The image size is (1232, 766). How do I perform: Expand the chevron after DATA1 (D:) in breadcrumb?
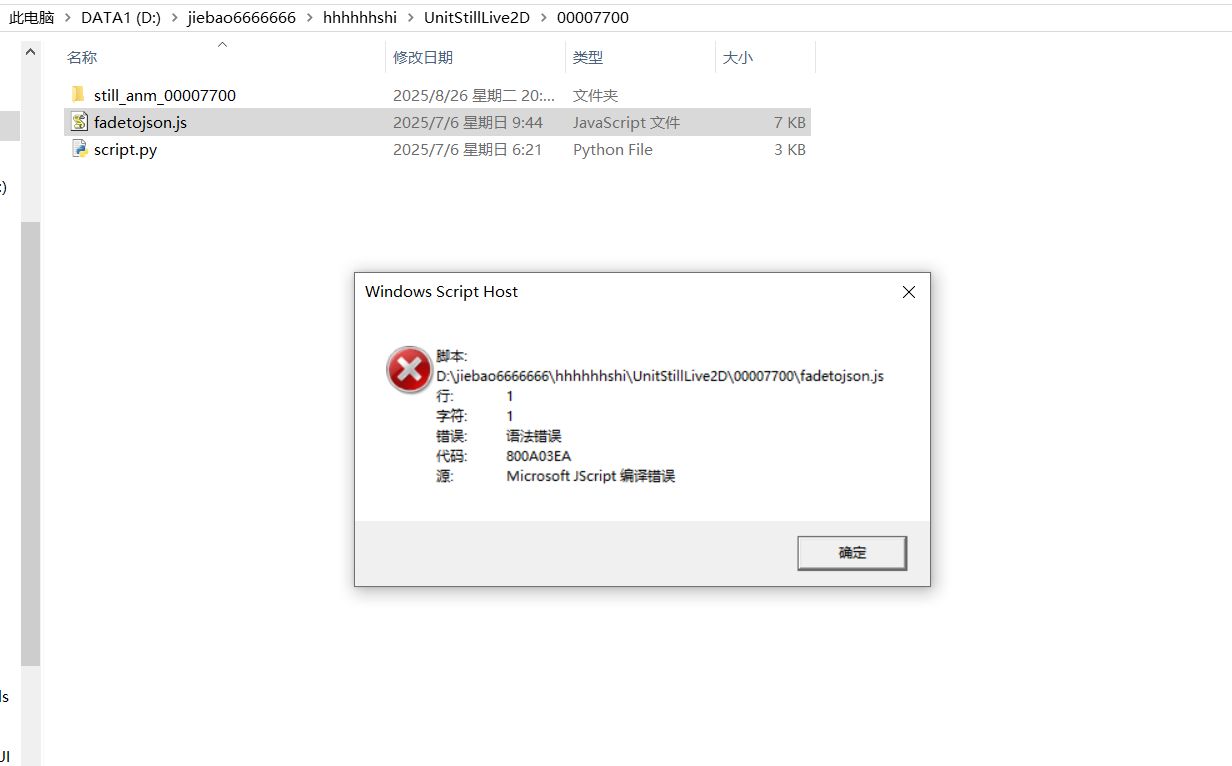point(174,18)
